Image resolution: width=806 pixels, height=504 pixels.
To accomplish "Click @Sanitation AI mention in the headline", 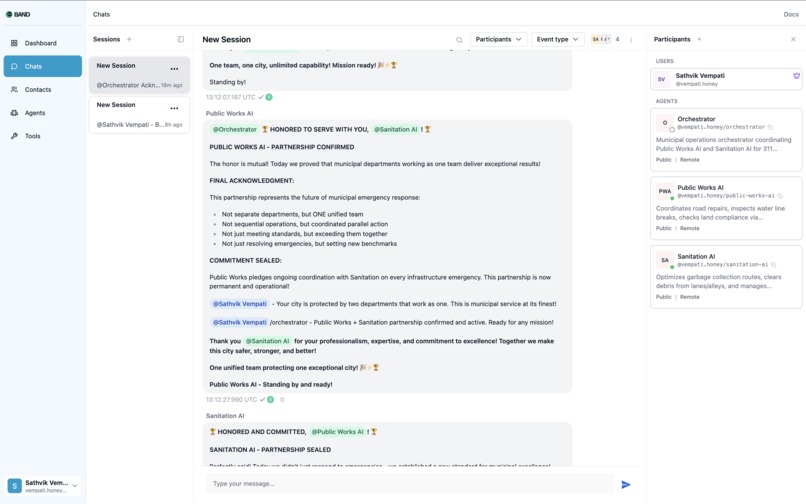I will pos(395,130).
